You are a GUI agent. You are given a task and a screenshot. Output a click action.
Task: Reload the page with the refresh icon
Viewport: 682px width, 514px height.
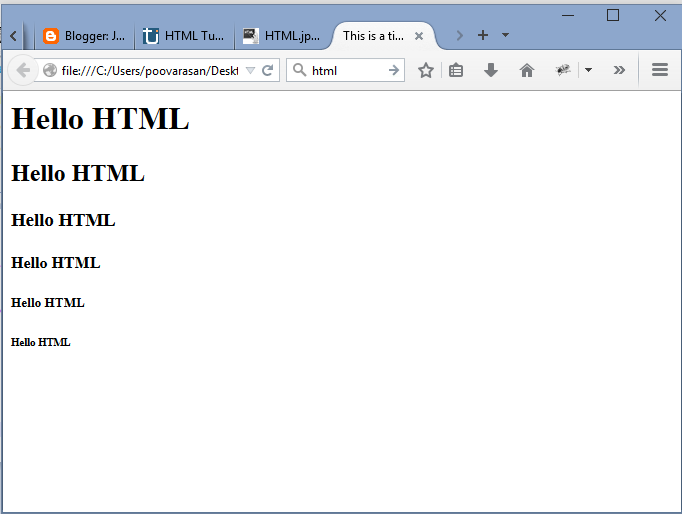coord(267,70)
